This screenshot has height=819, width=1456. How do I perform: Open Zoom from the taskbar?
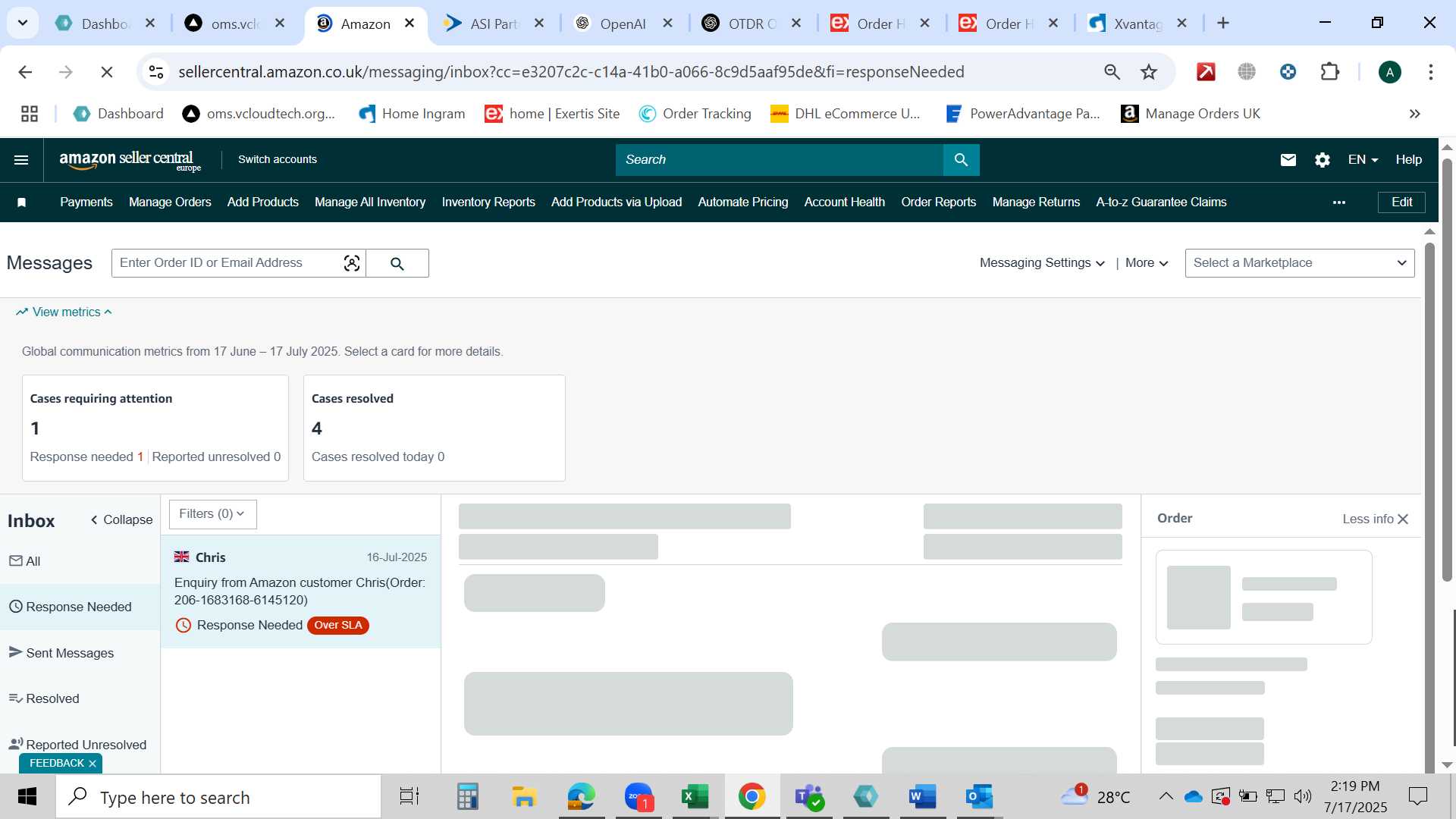tap(639, 797)
